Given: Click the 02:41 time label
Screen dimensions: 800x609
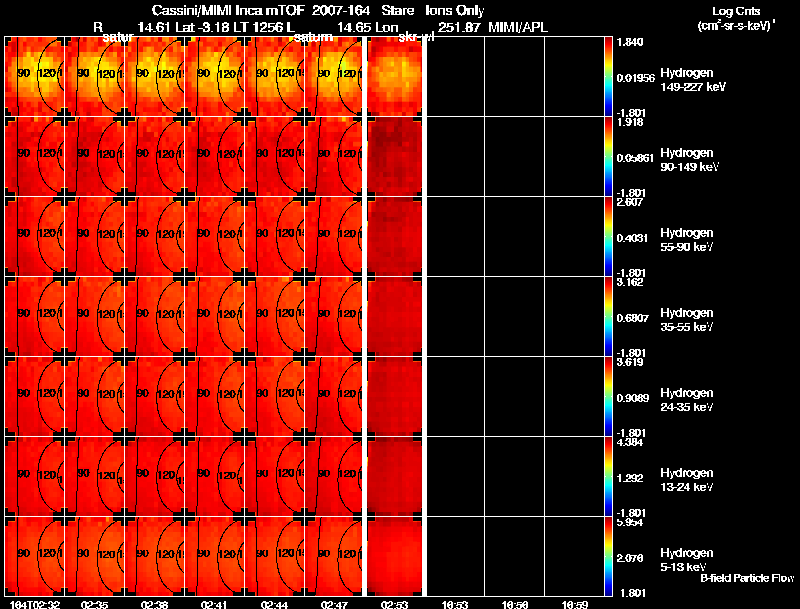Looking at the screenshot, I should pyautogui.click(x=215, y=604).
